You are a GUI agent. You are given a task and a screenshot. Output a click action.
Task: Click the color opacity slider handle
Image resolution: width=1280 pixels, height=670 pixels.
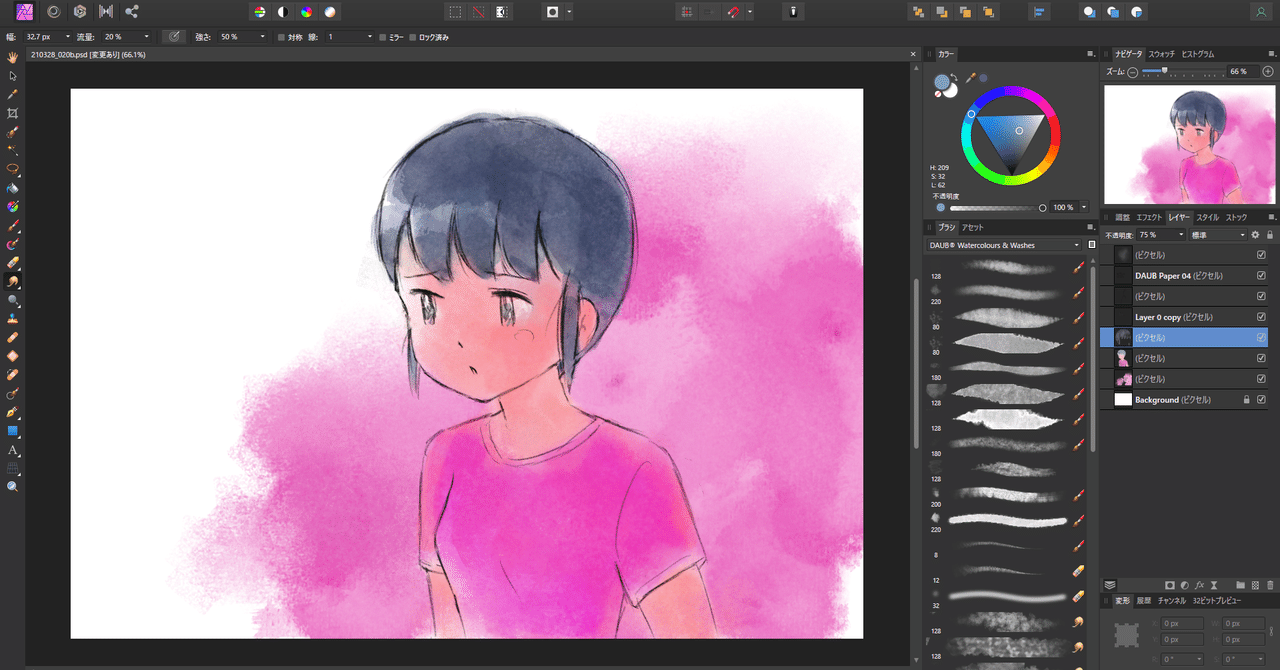pos(1043,207)
